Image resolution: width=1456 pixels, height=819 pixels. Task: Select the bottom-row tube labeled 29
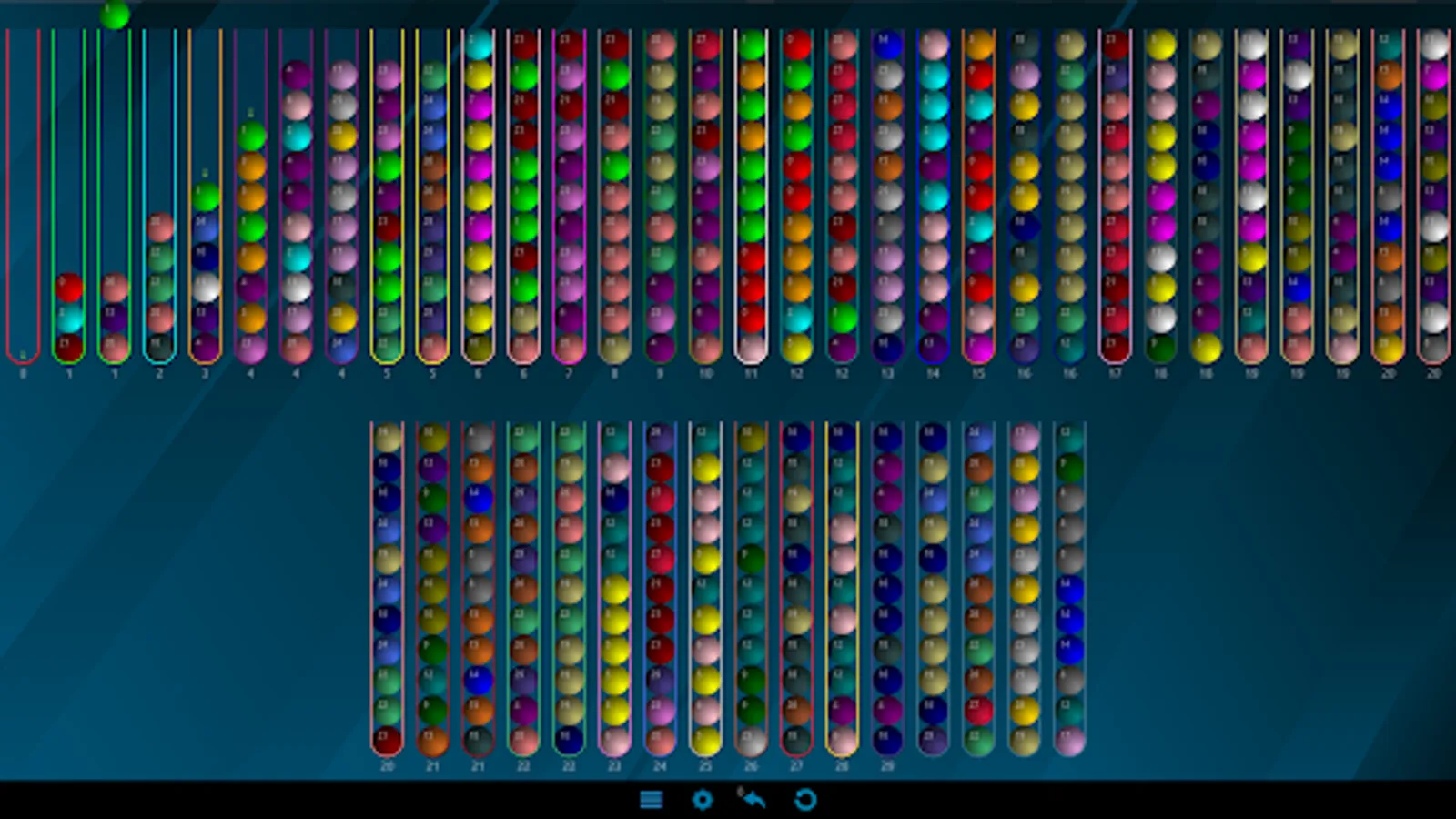pyautogui.click(x=888, y=590)
